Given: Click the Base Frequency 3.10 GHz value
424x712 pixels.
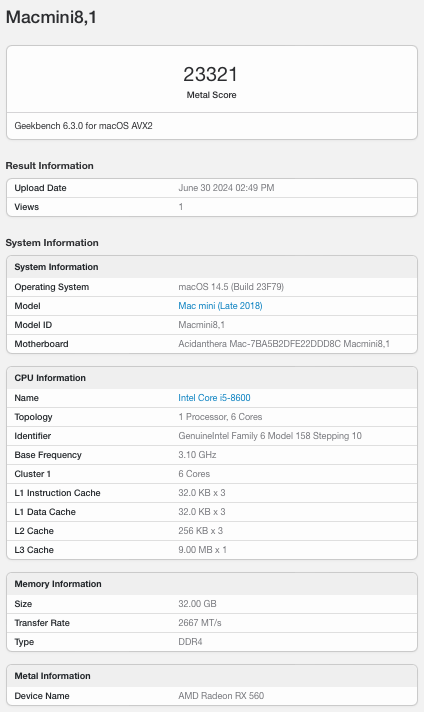Looking at the screenshot, I should click(197, 455).
